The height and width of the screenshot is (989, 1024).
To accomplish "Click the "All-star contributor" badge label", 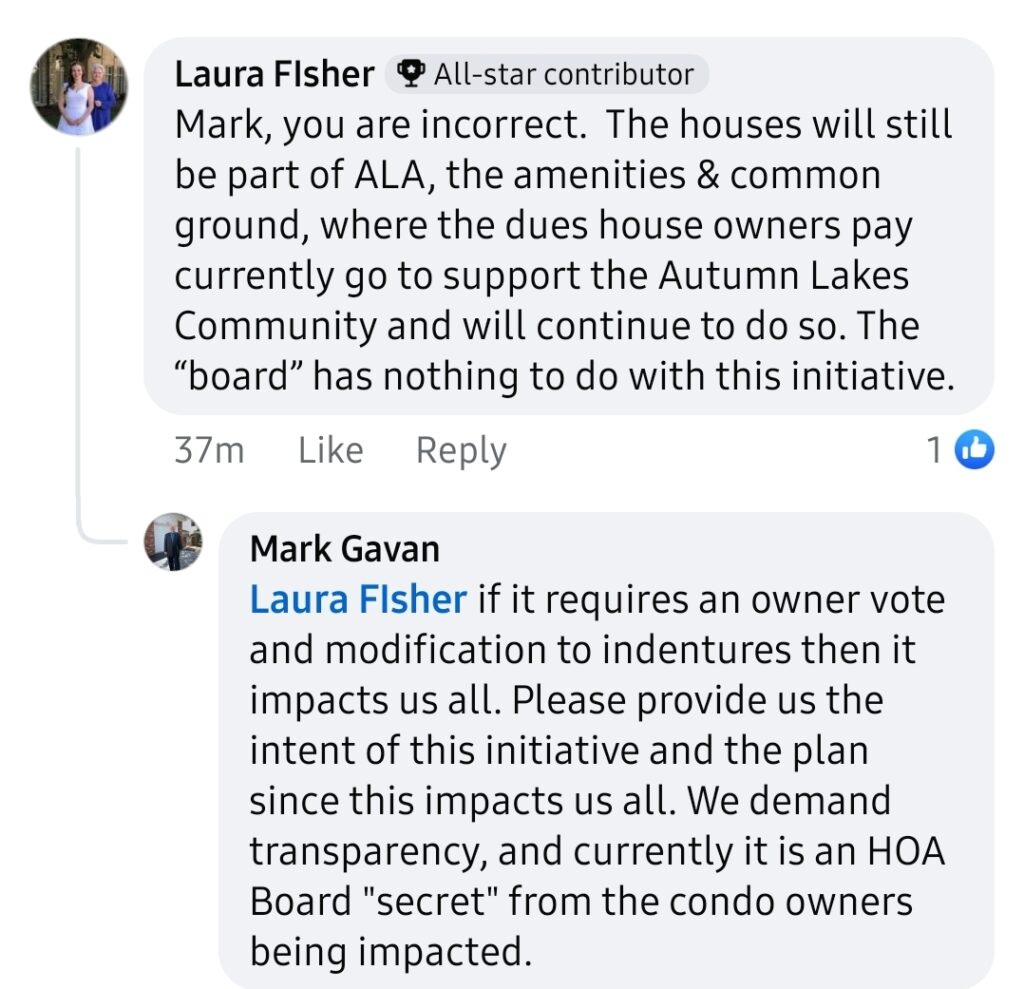I will 563,74.
